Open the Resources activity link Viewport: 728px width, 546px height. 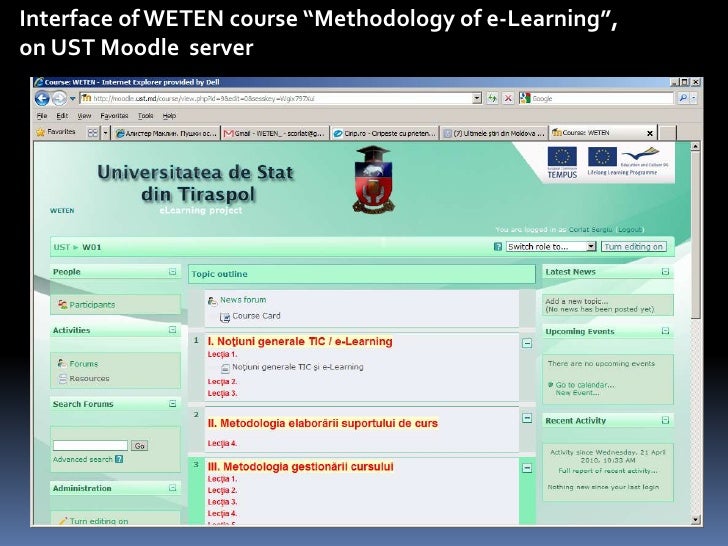(89, 379)
